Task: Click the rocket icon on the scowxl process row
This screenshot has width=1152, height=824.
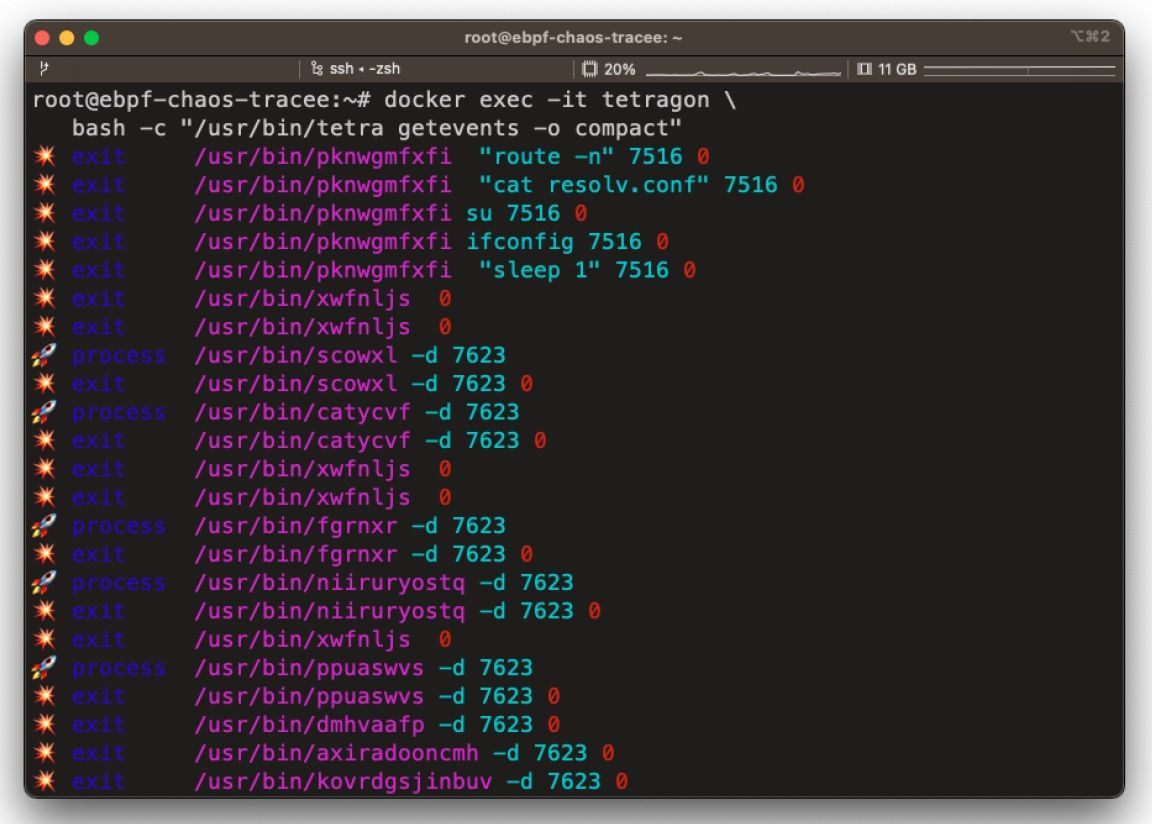Action: (x=44, y=355)
